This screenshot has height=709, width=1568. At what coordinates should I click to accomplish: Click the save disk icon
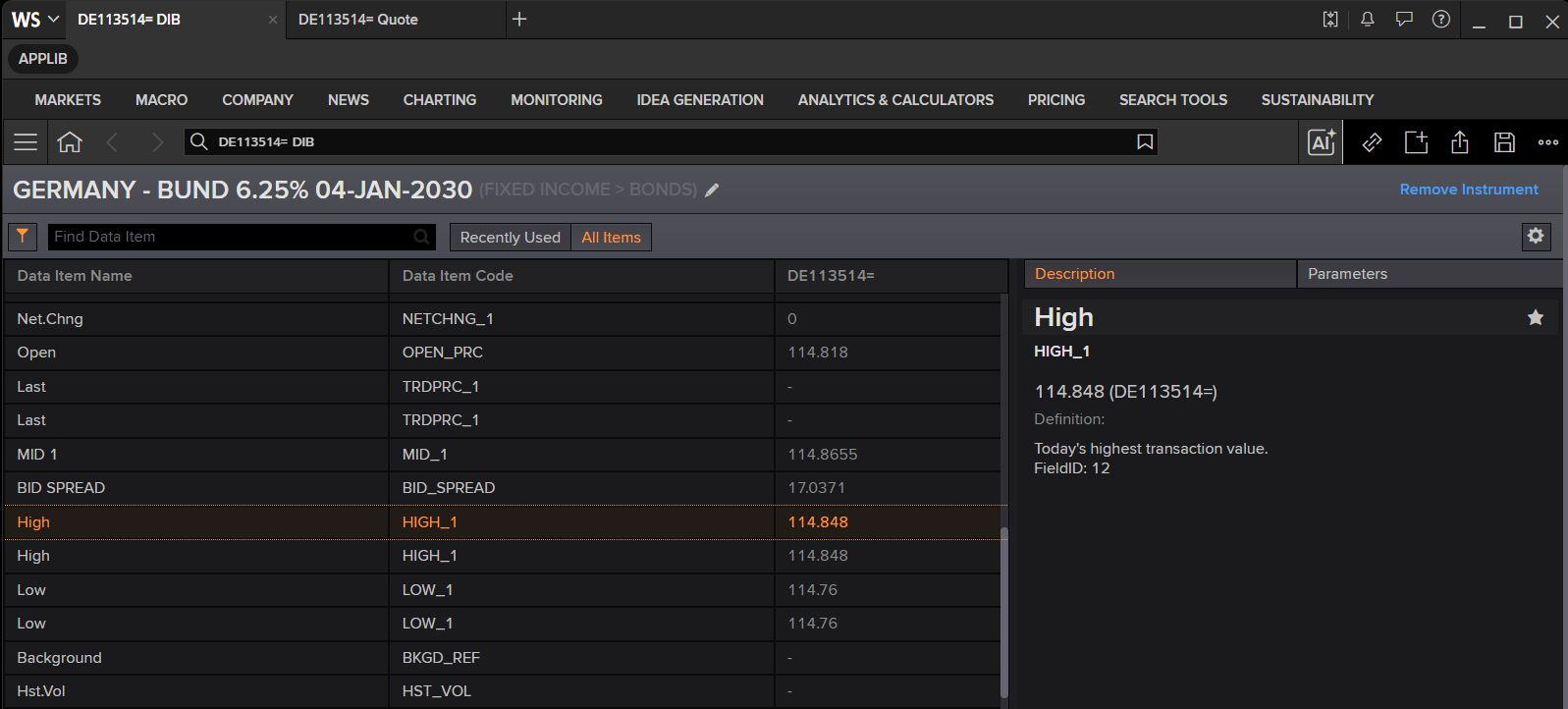(x=1504, y=142)
